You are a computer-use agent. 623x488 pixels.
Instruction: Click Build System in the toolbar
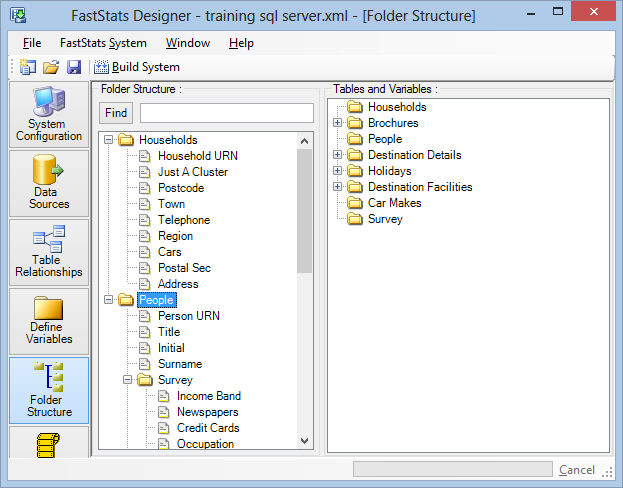point(137,67)
